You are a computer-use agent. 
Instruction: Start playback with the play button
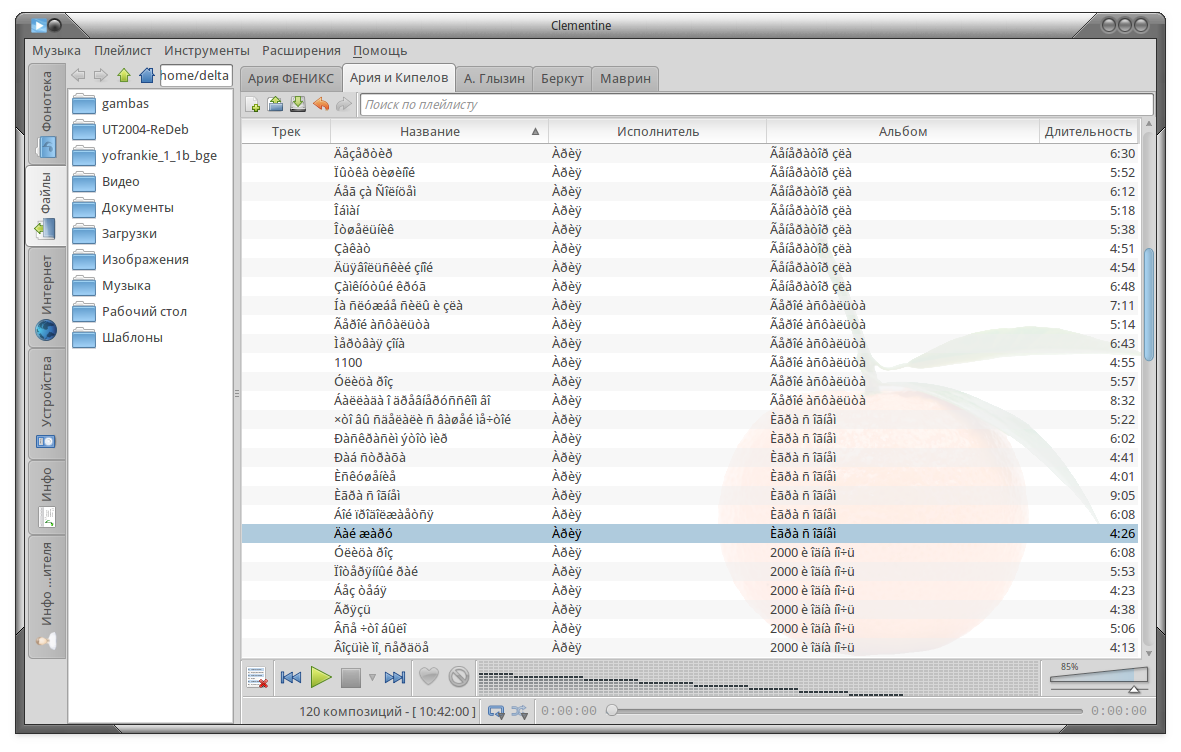[321, 677]
